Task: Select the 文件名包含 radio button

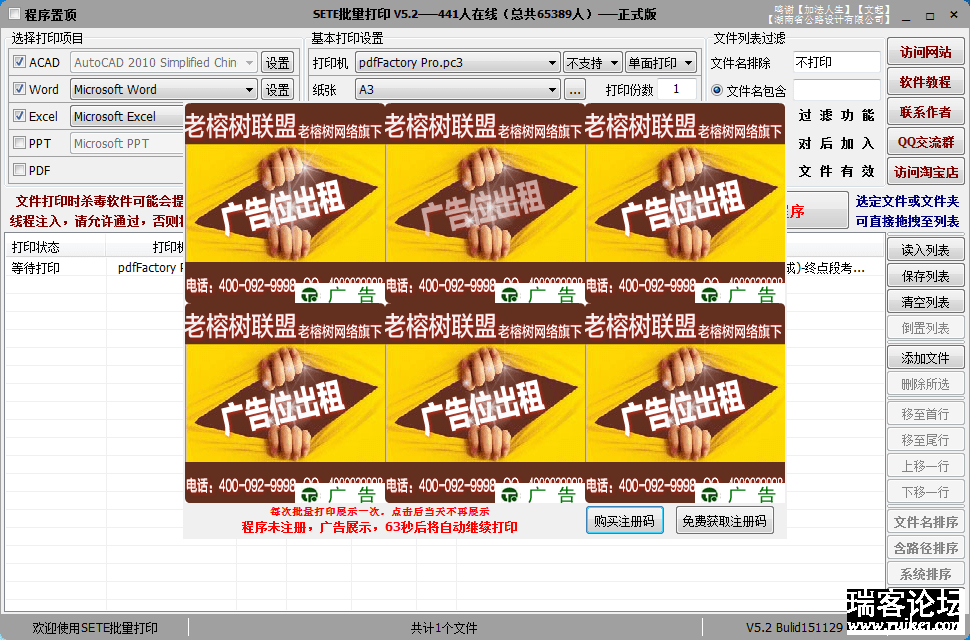Action: coord(717,90)
